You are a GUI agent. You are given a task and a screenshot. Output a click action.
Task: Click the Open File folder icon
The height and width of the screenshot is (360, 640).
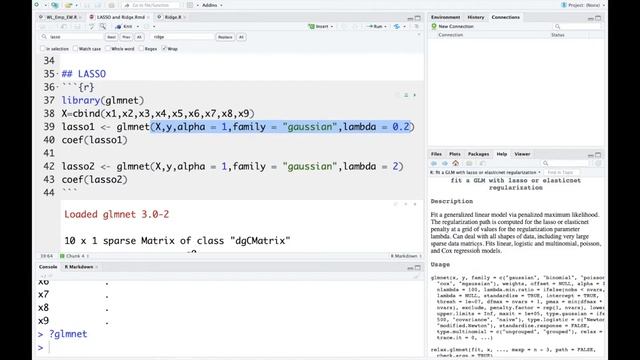(68, 5)
